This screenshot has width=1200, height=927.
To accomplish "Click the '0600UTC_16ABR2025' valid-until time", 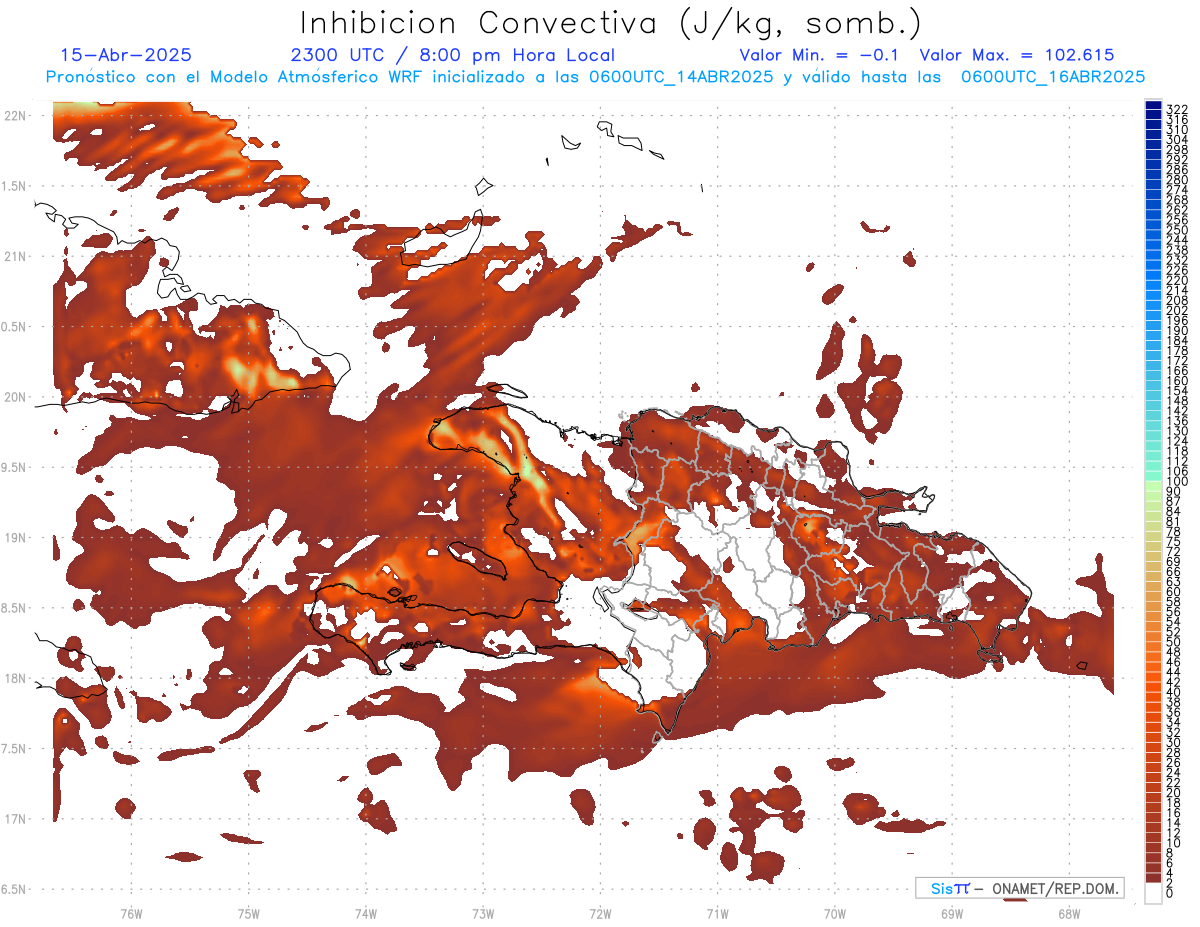I will (1053, 77).
